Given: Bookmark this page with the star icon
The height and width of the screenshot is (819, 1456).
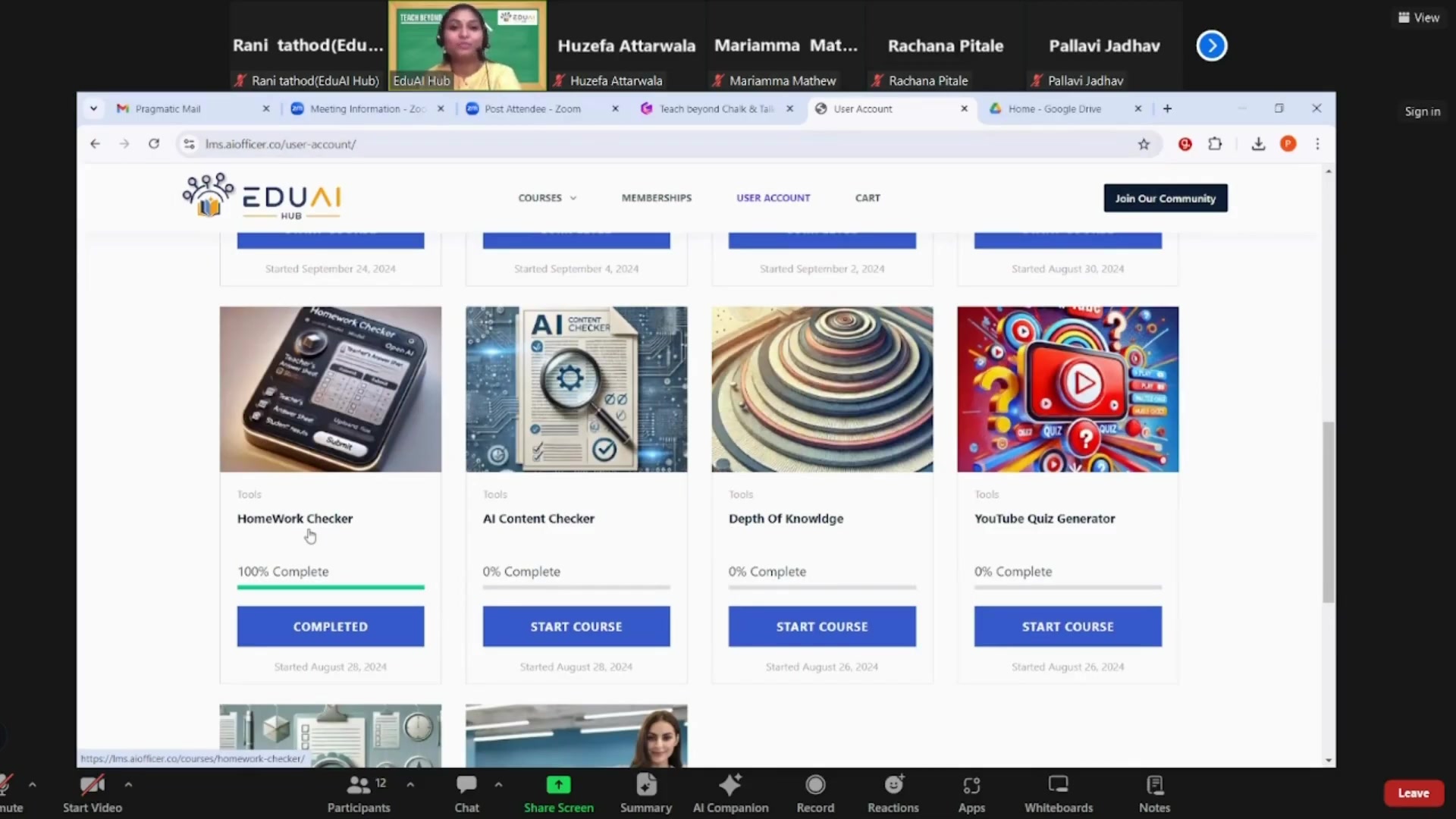Looking at the screenshot, I should (1144, 144).
